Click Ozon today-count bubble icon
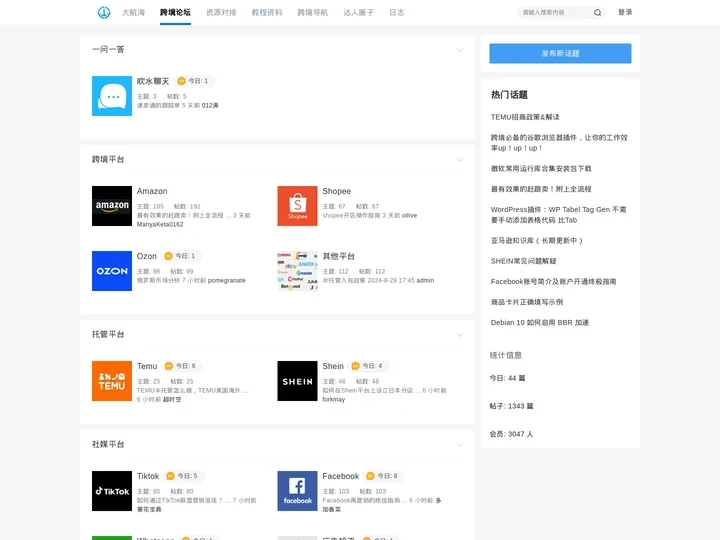 click(169, 256)
